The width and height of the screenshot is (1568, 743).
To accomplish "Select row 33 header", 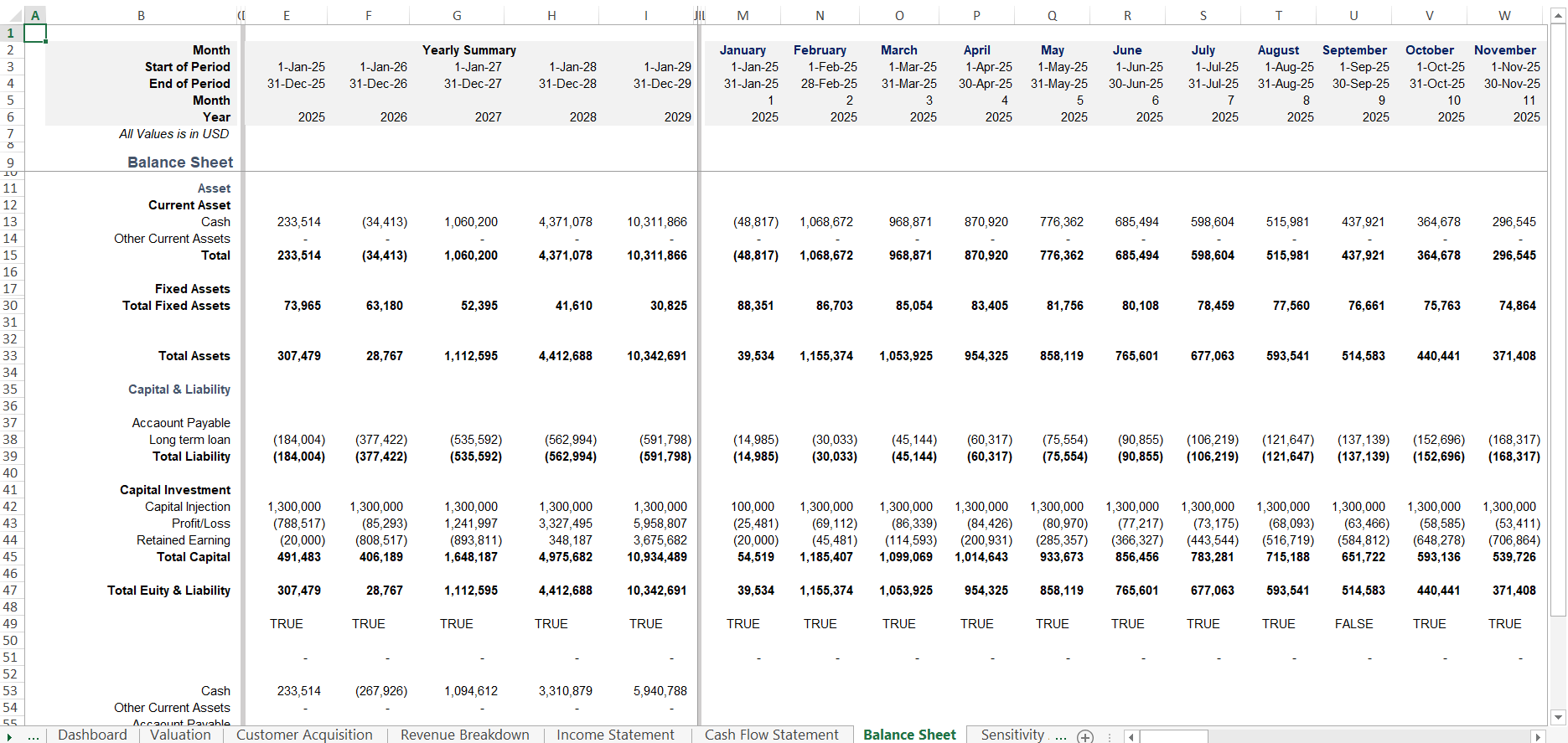I will tap(10, 356).
